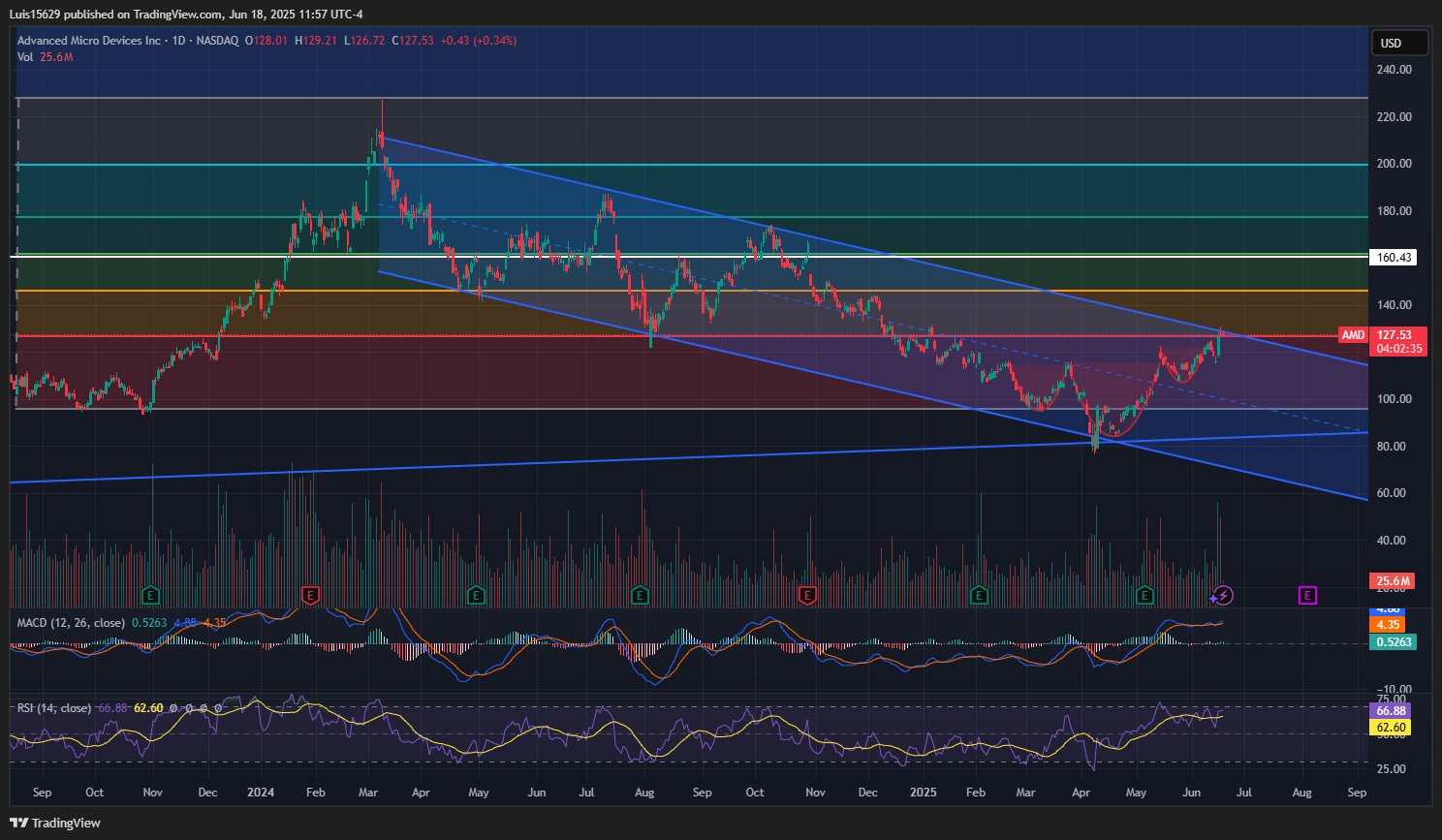The height and width of the screenshot is (840, 1442).
Task: Open the USD currency selector
Action: (1399, 43)
